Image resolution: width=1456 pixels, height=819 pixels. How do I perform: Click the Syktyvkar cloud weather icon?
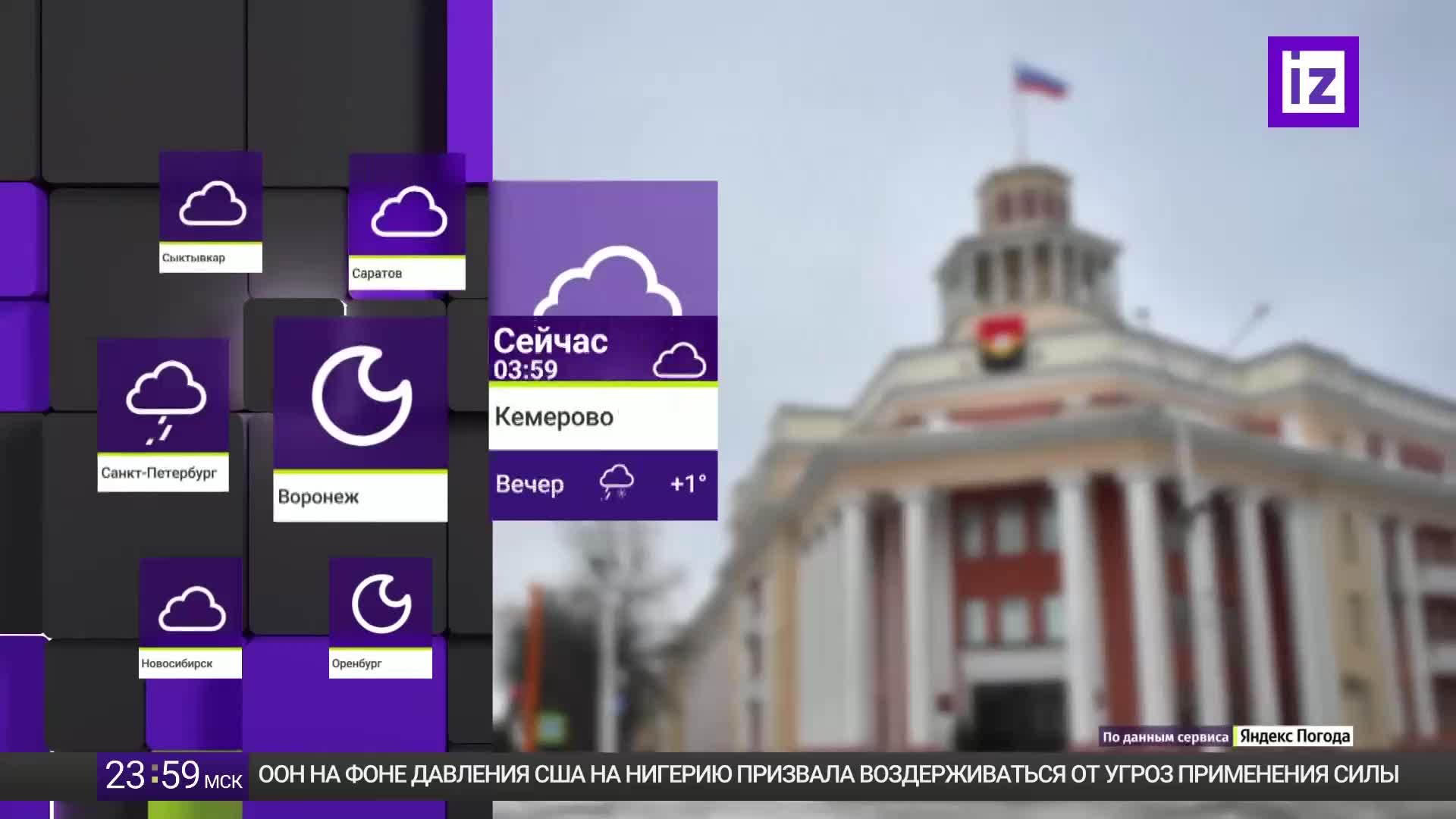tap(212, 203)
